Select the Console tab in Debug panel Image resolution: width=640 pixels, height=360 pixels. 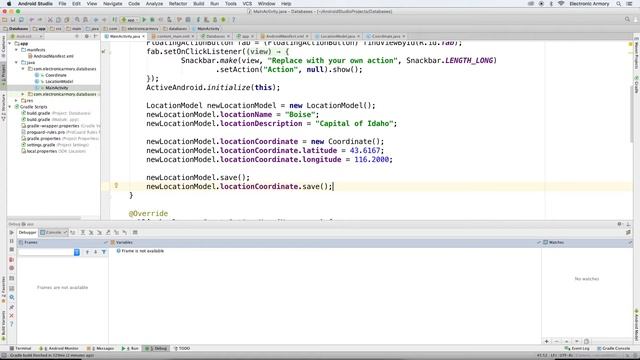(x=53, y=233)
